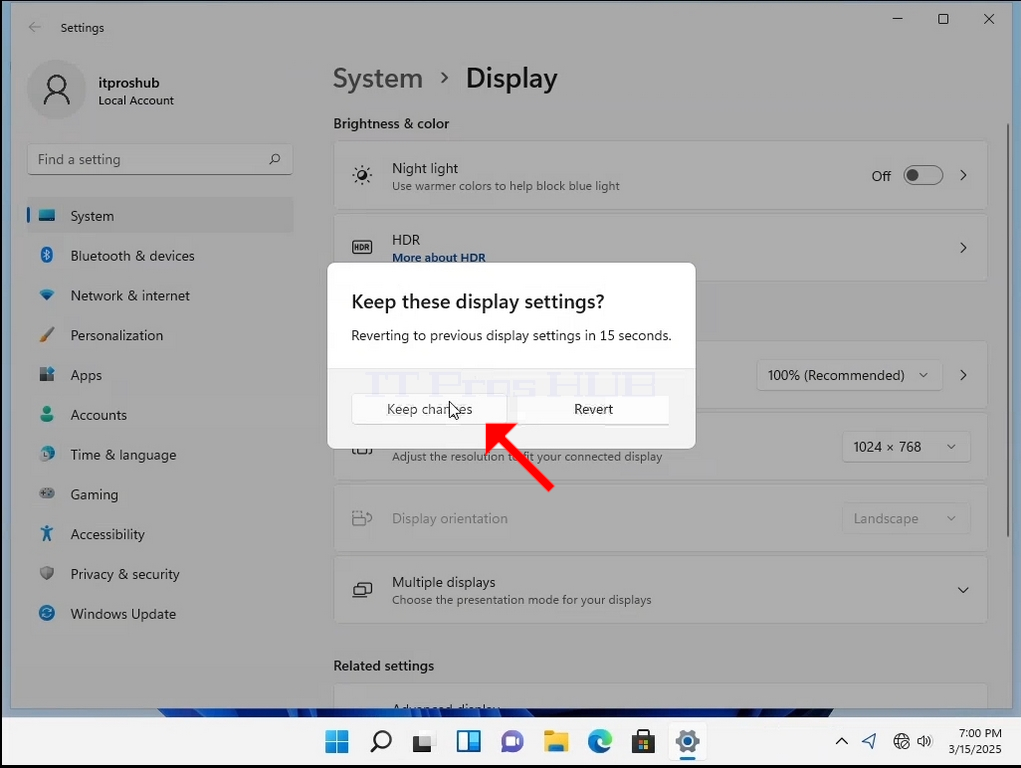Viewport: 1021px width, 768px height.
Task: Click the Night light sun icon
Action: click(x=362, y=175)
